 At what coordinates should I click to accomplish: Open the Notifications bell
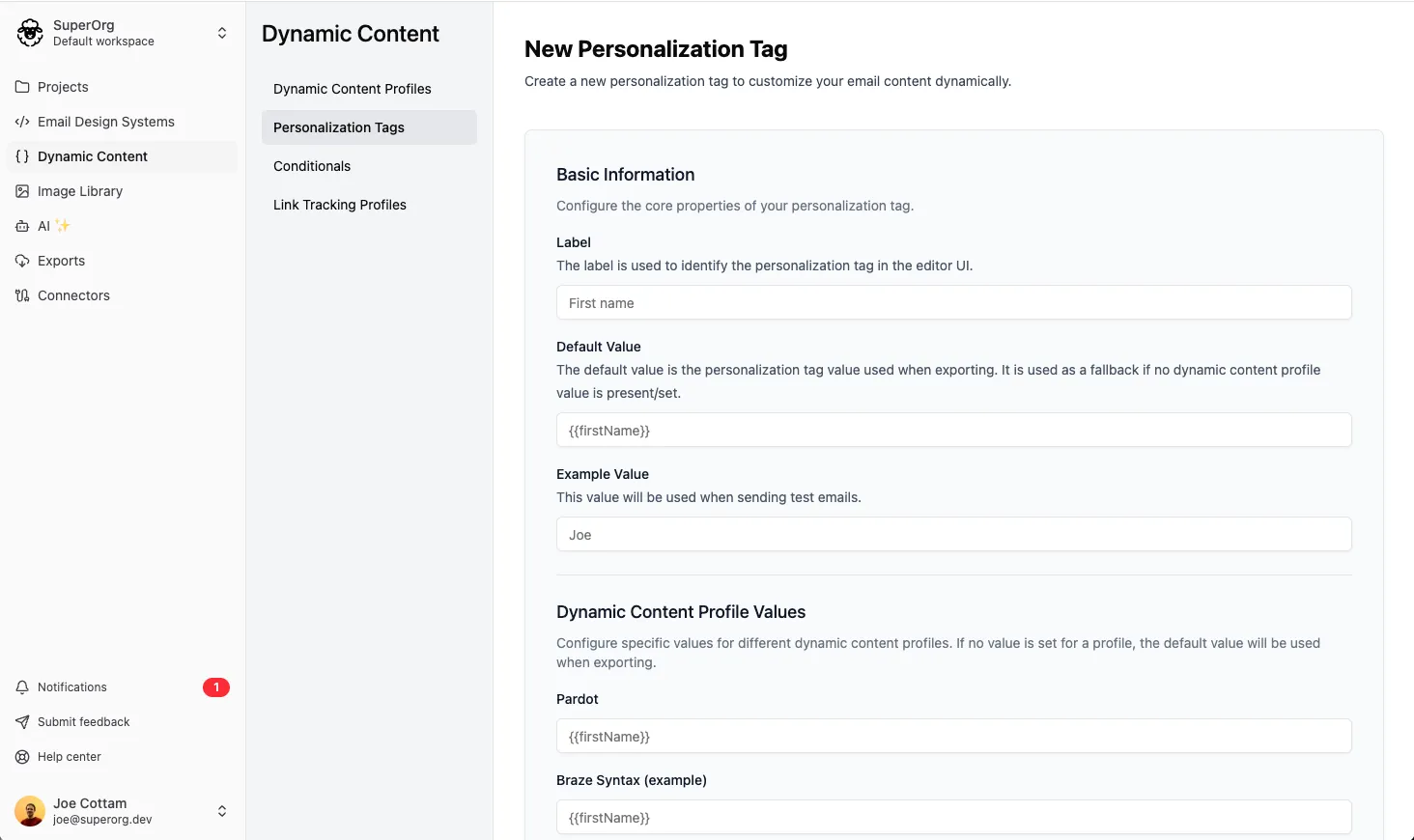coord(71,686)
